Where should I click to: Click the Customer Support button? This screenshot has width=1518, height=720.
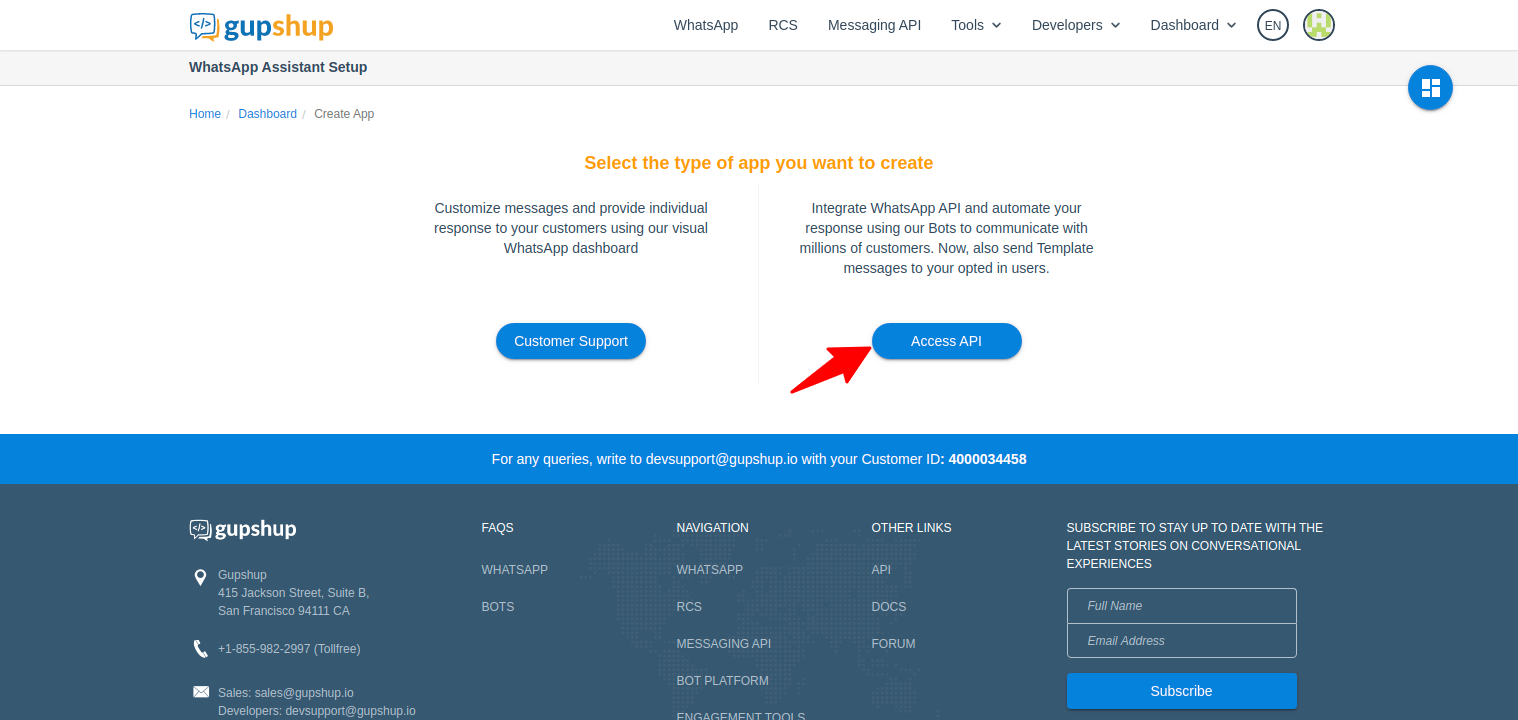[x=571, y=341]
